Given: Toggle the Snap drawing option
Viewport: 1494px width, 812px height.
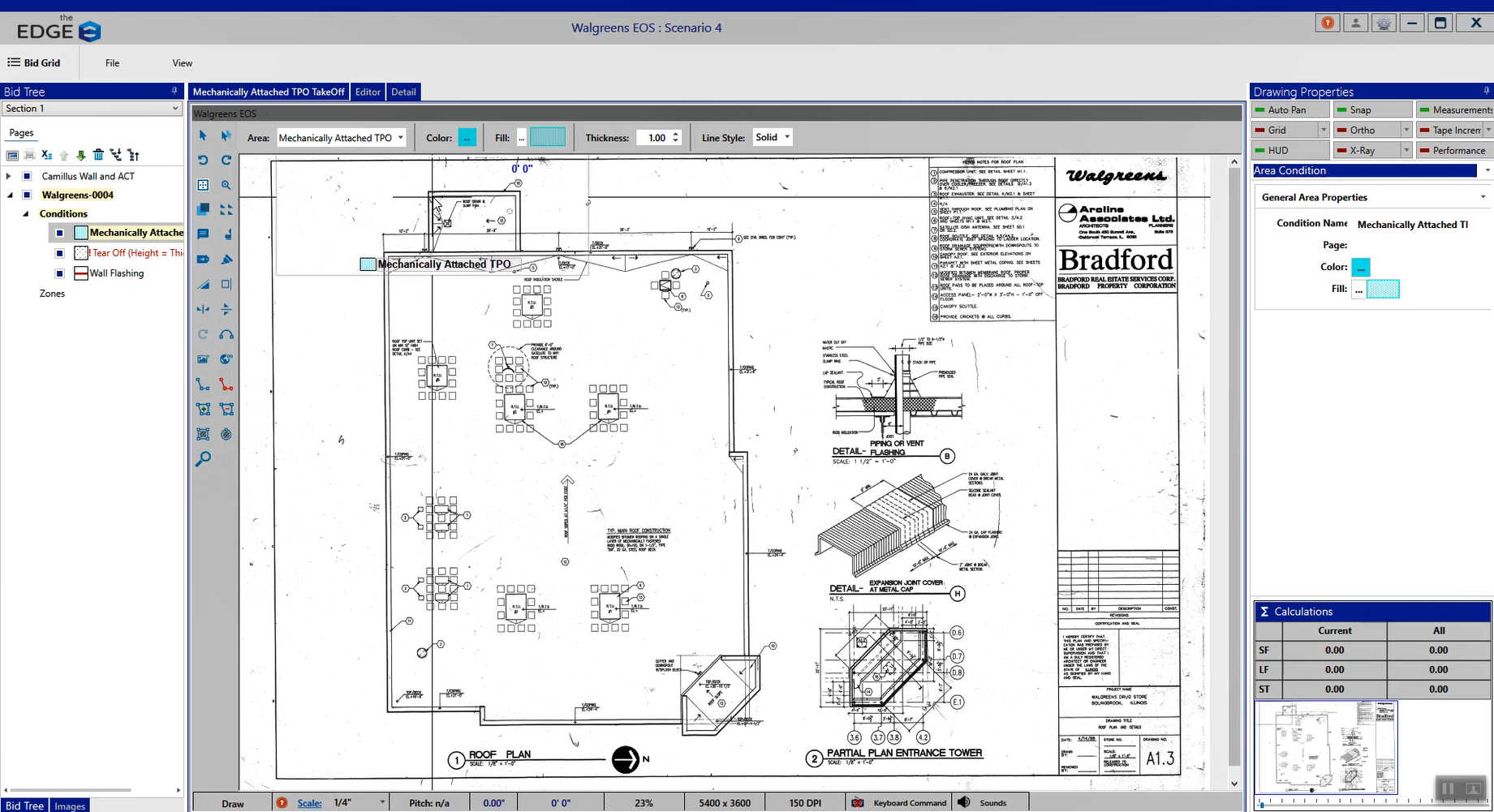Looking at the screenshot, I should 1361,110.
